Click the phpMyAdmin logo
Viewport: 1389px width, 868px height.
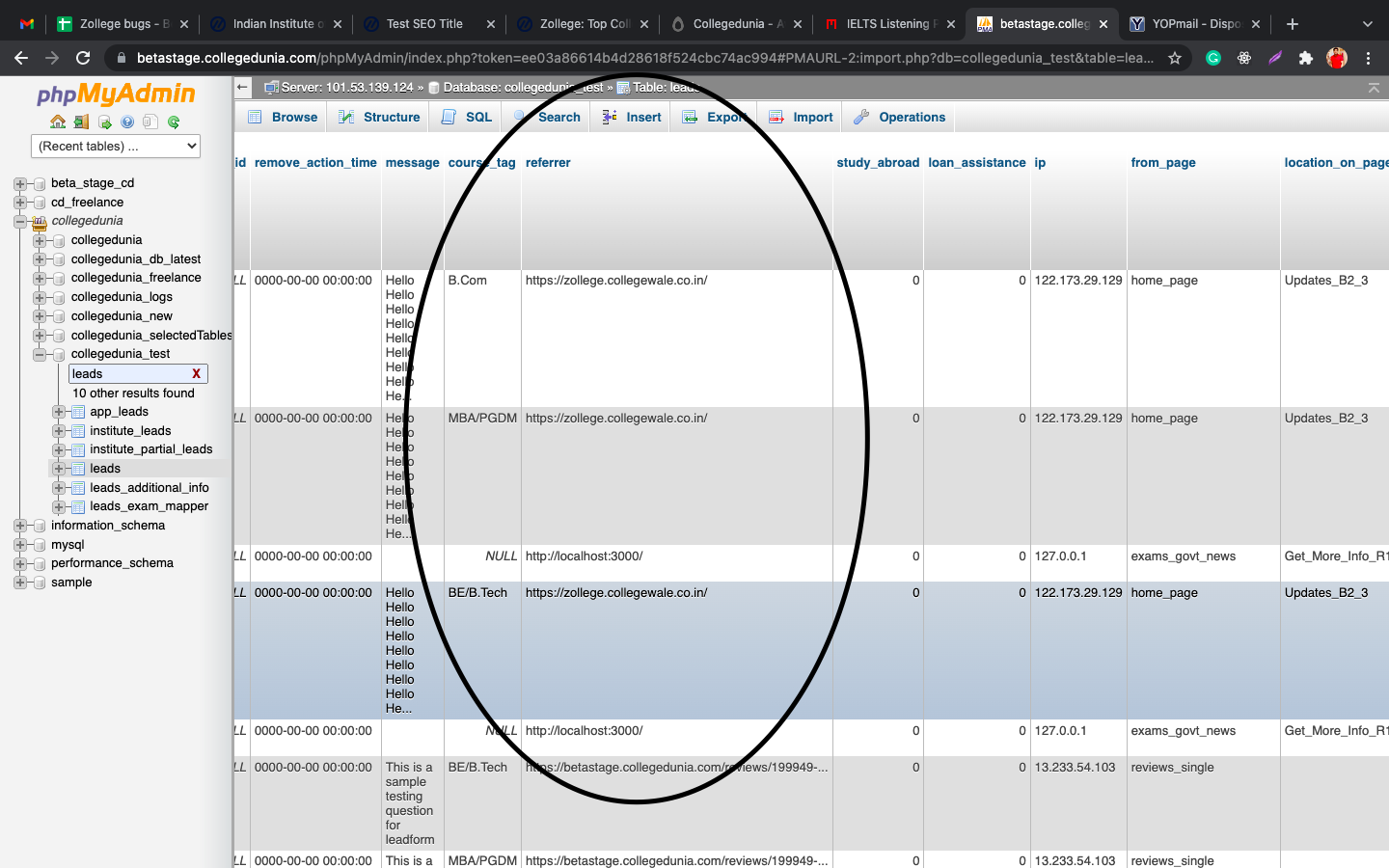[116, 94]
